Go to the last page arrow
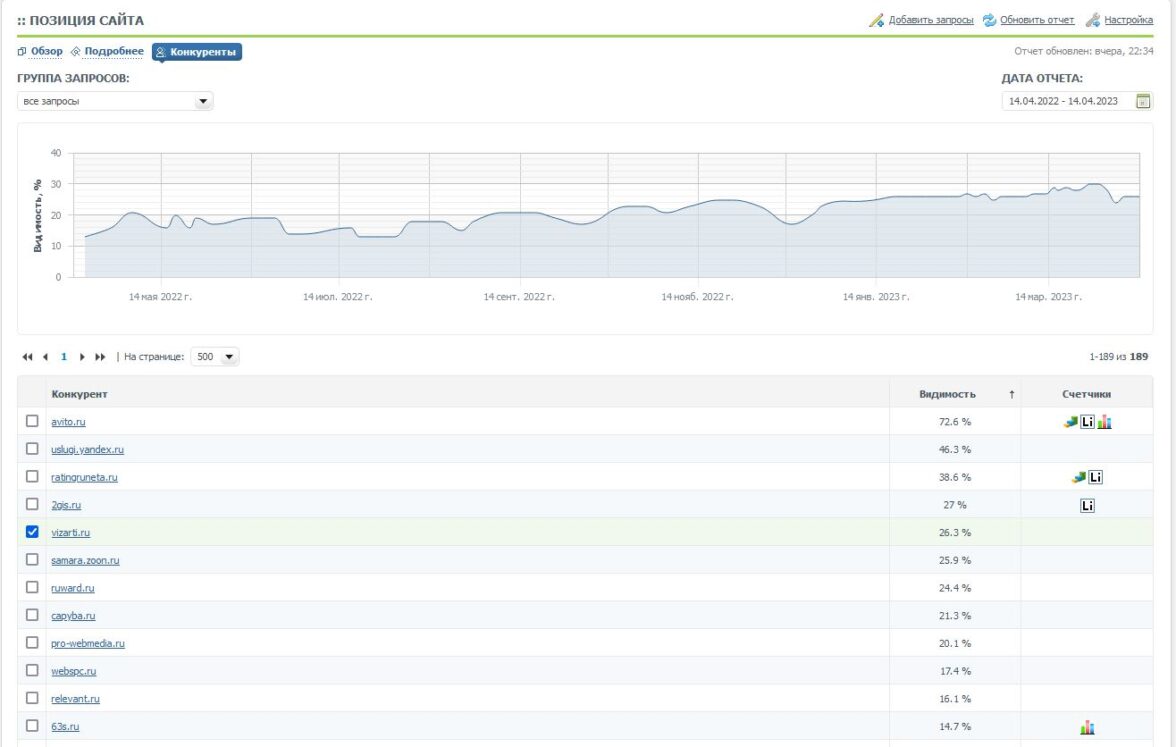The height and width of the screenshot is (747, 1176). [100, 357]
